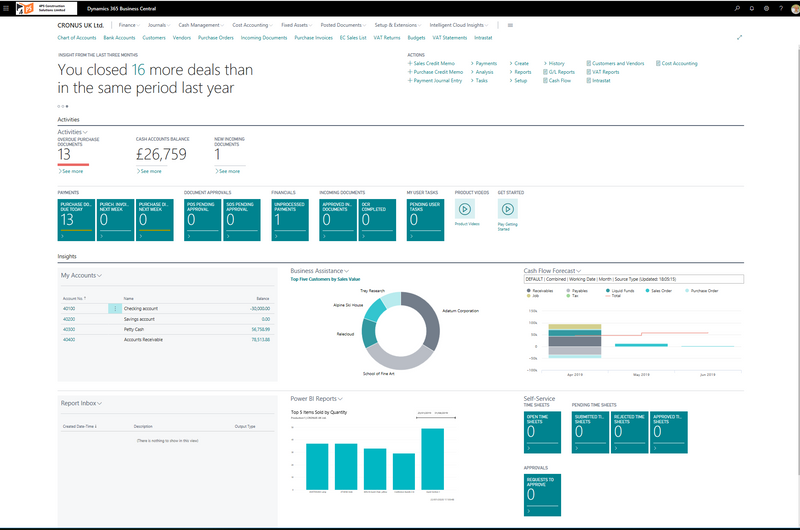This screenshot has width=800, height=530.
Task: Open the notifications bell icon
Action: point(752,8)
